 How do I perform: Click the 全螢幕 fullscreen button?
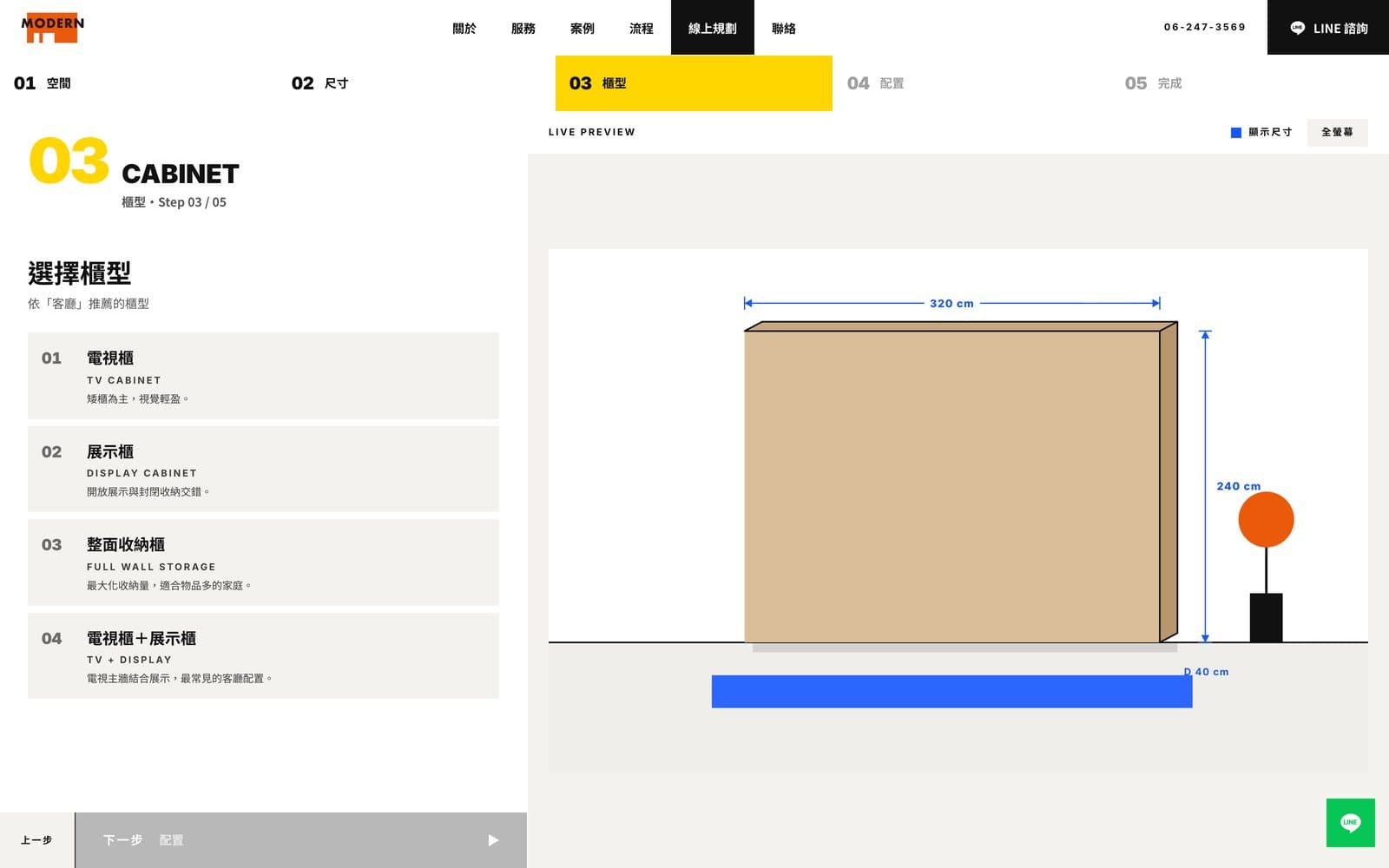click(x=1337, y=132)
